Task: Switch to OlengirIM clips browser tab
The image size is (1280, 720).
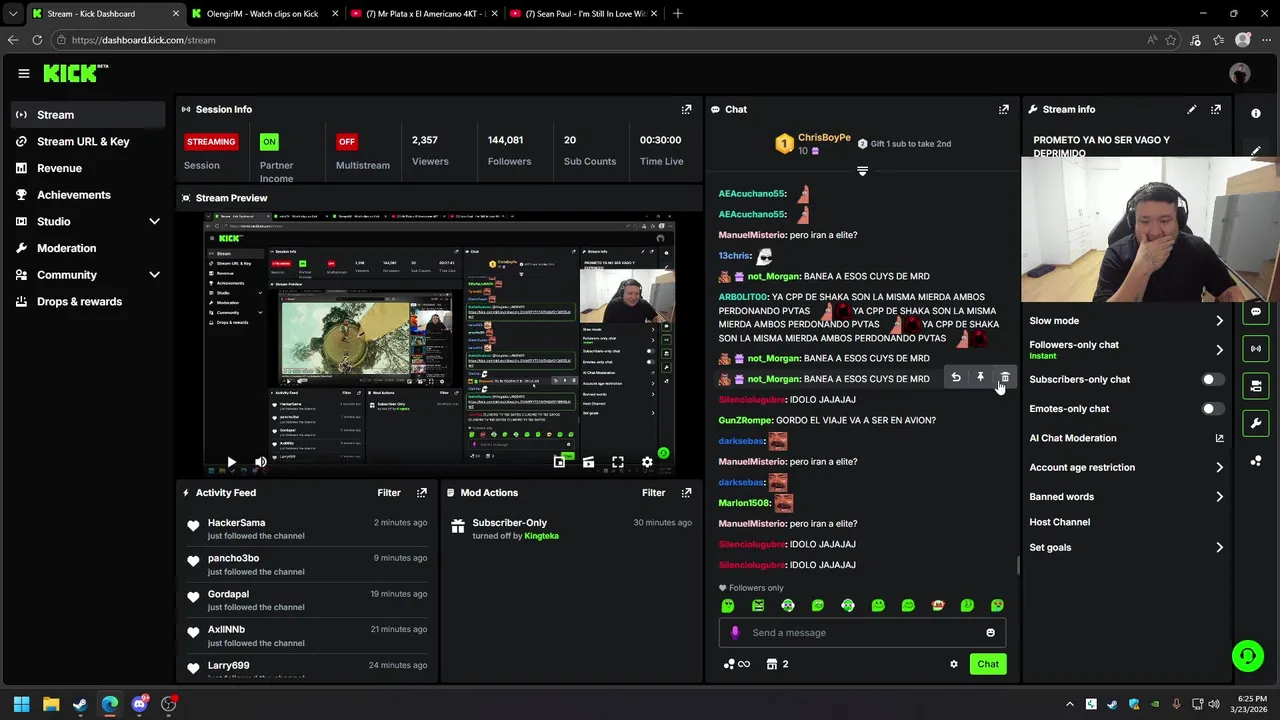Action: (264, 14)
